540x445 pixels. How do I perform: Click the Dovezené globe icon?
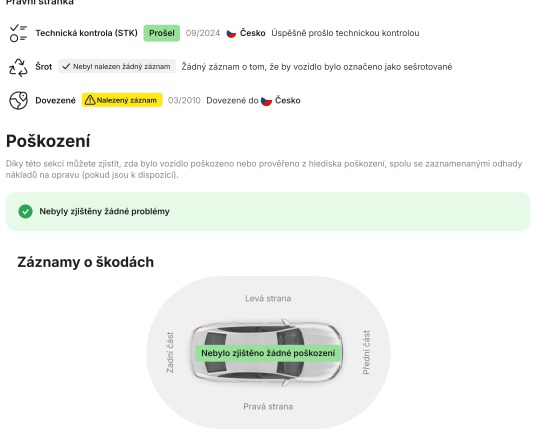[18, 101]
